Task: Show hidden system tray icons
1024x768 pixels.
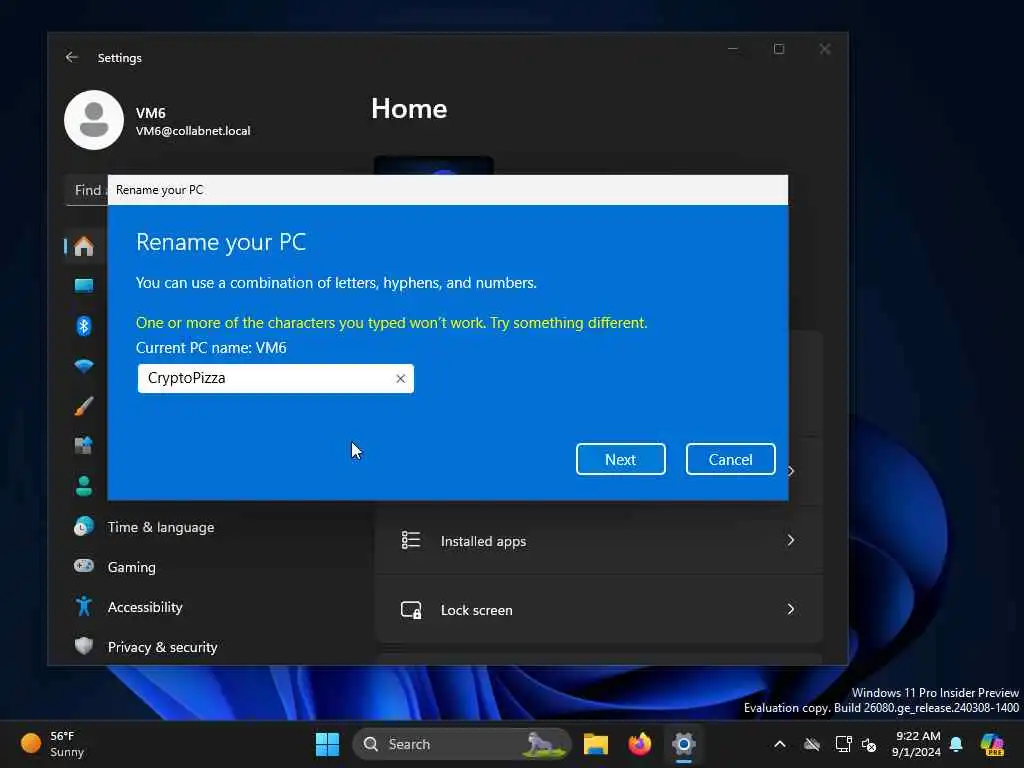Action: click(x=780, y=744)
